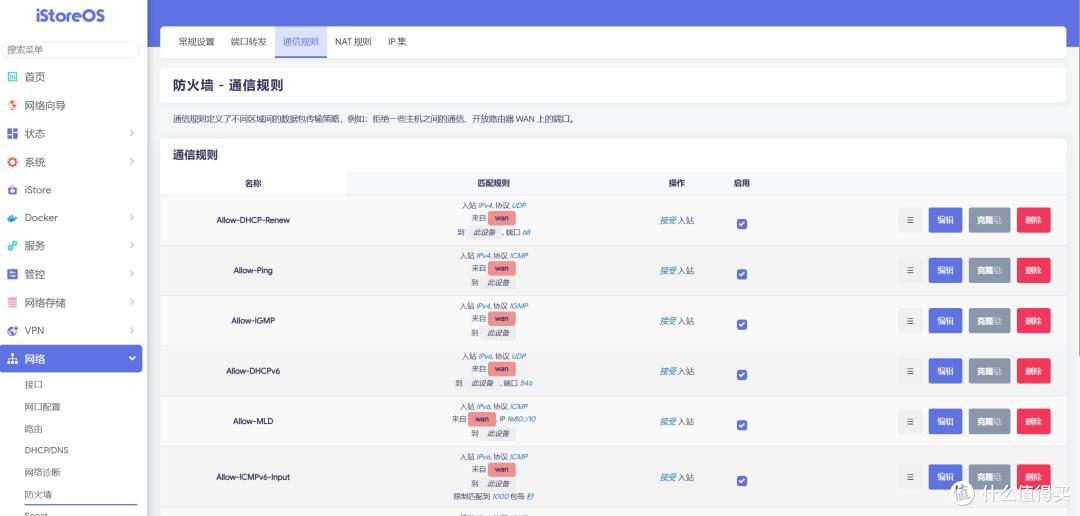Expand the 状态 menu chevron

(132, 133)
